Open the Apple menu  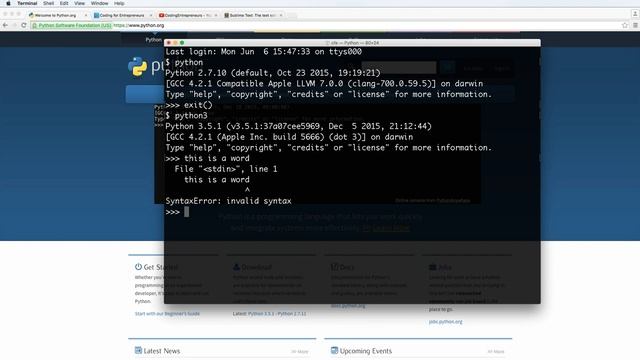pos(8,3)
